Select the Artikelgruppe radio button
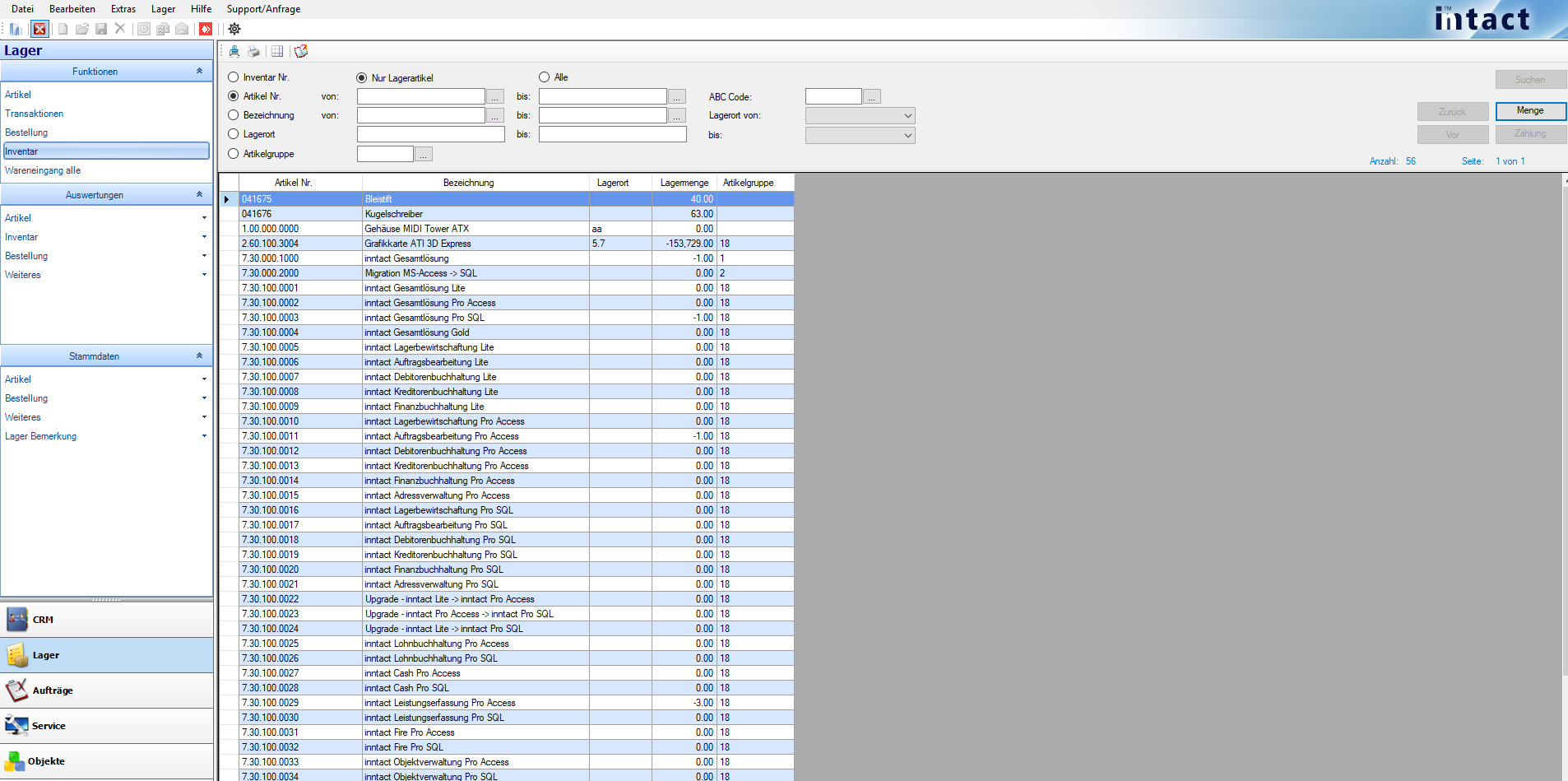This screenshot has height=781, width=1568. coord(234,154)
